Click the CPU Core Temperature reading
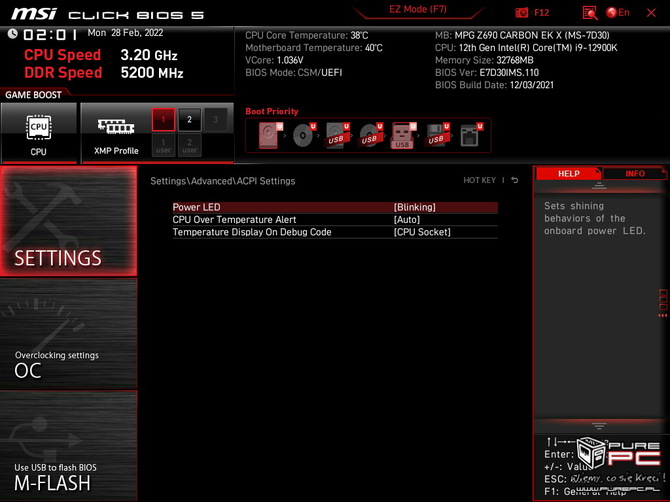The width and height of the screenshot is (670, 502). (x=306, y=35)
